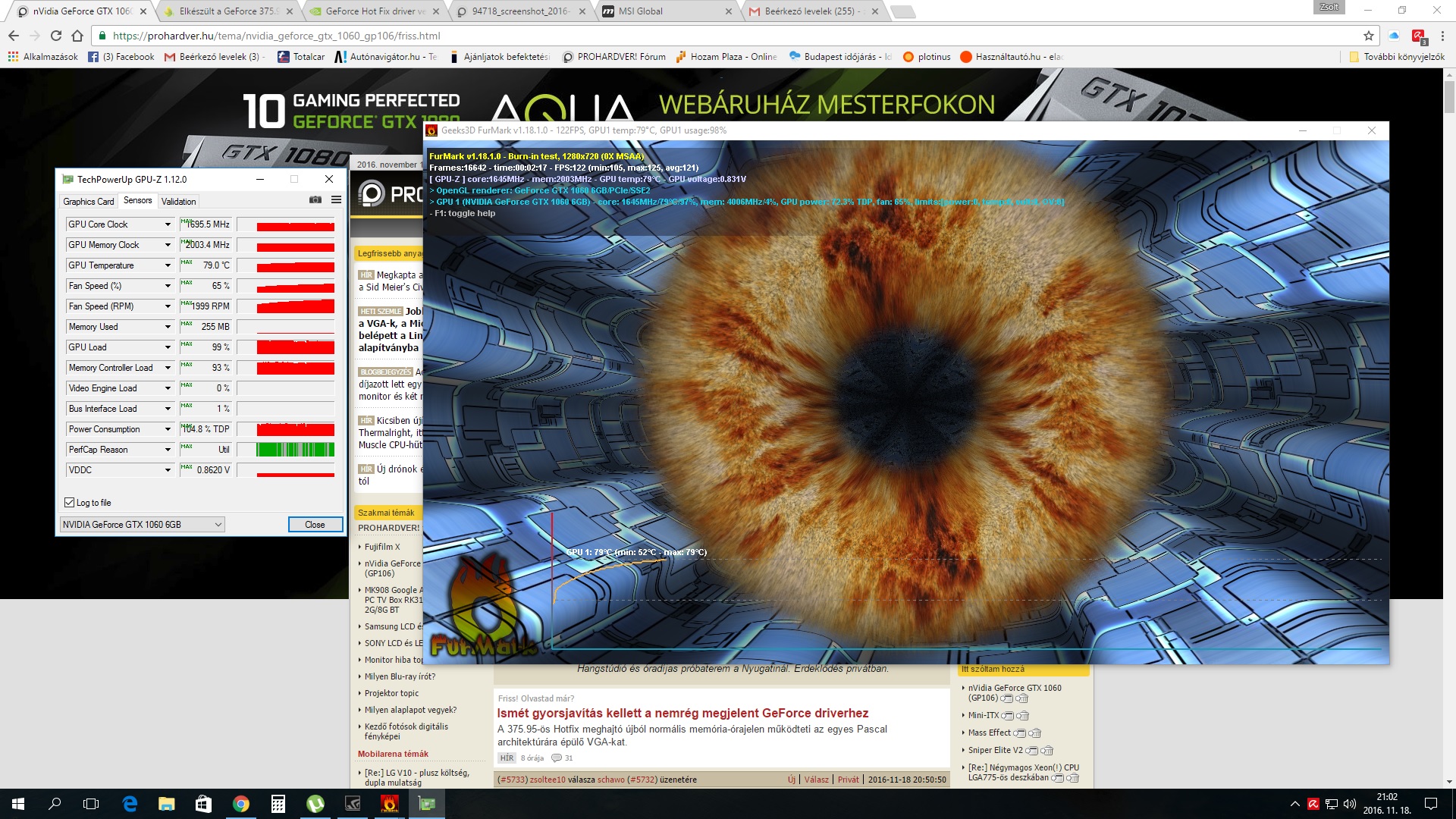
Task: Click the Válasz reply link
Action: click(816, 780)
